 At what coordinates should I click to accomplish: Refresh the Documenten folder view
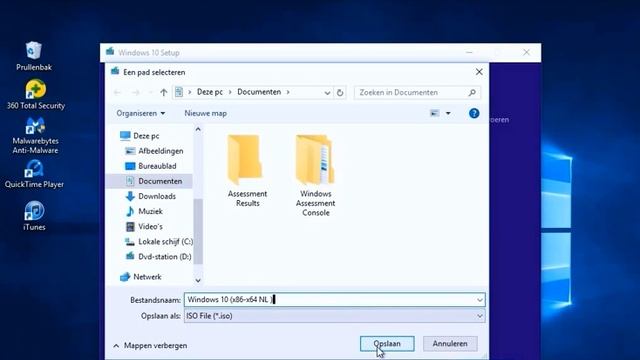[340, 93]
